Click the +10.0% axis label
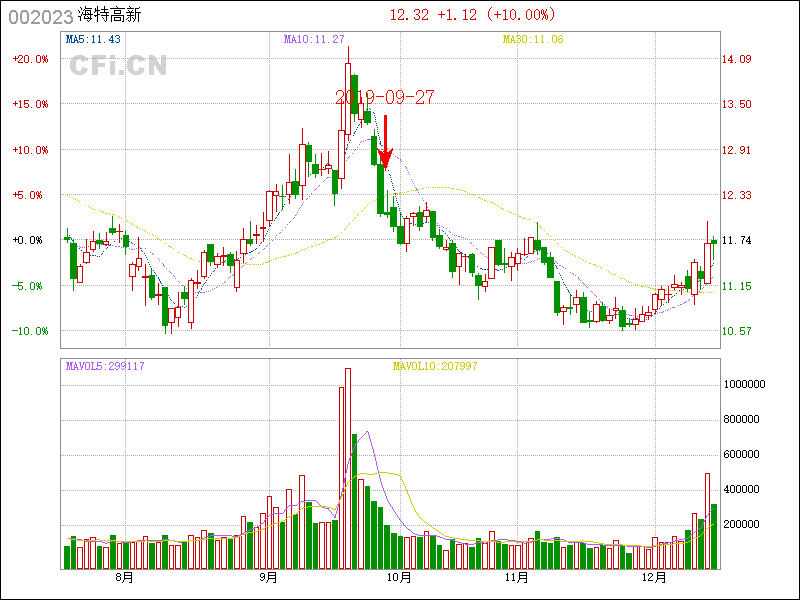800x600 pixels. pos(30,150)
